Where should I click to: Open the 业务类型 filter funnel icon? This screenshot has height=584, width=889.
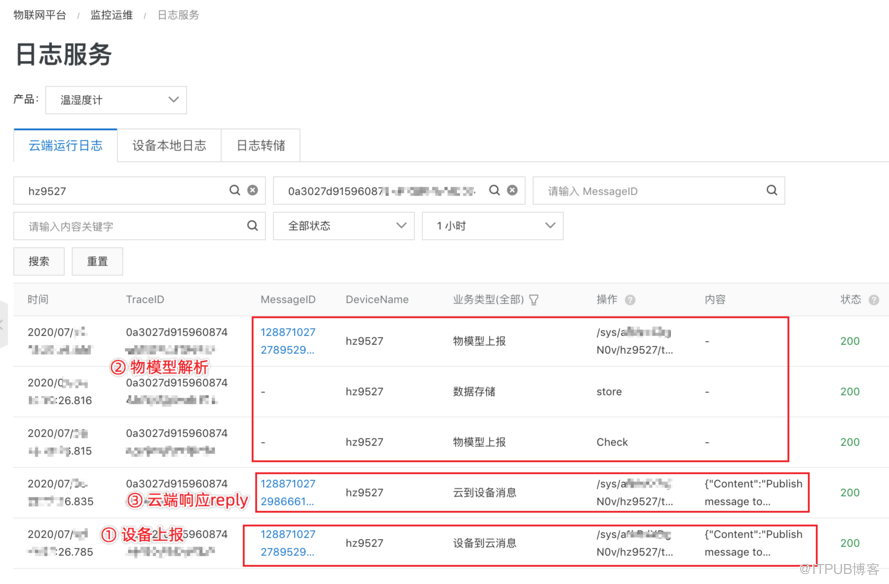tap(534, 300)
